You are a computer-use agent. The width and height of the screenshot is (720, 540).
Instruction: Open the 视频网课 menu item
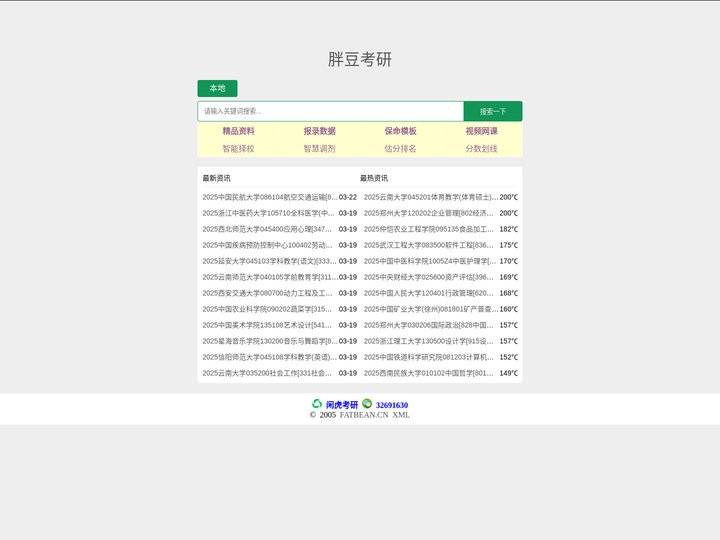(482, 131)
